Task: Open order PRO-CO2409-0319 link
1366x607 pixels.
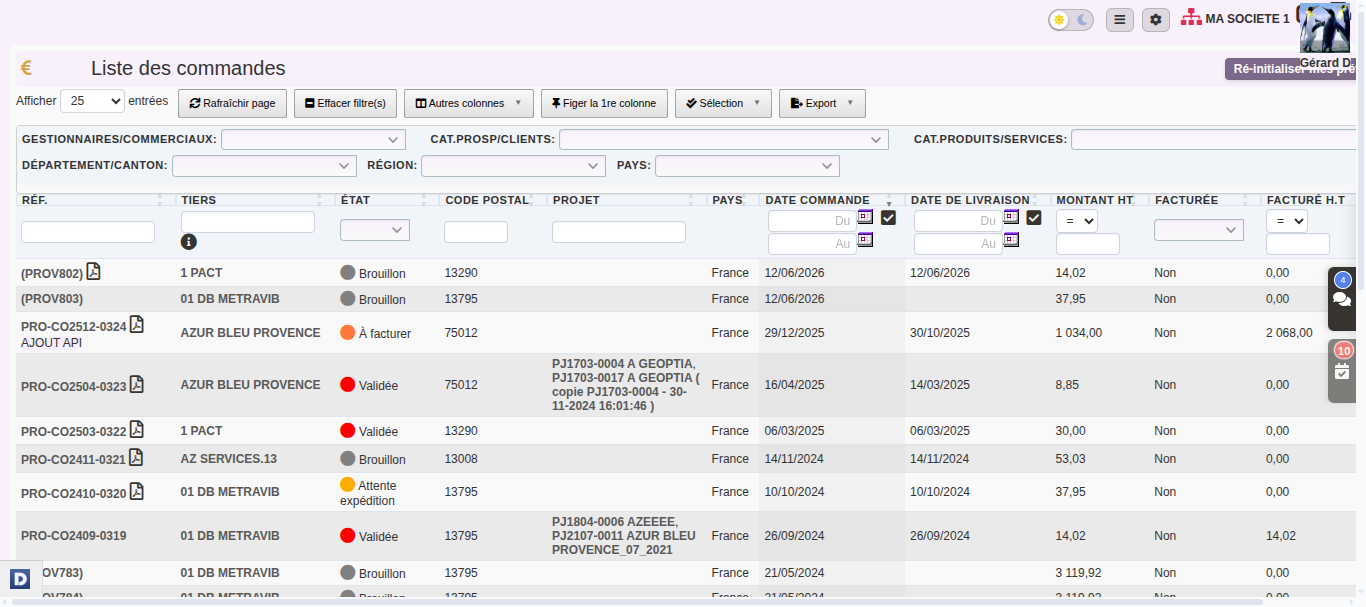Action: pos(74,536)
